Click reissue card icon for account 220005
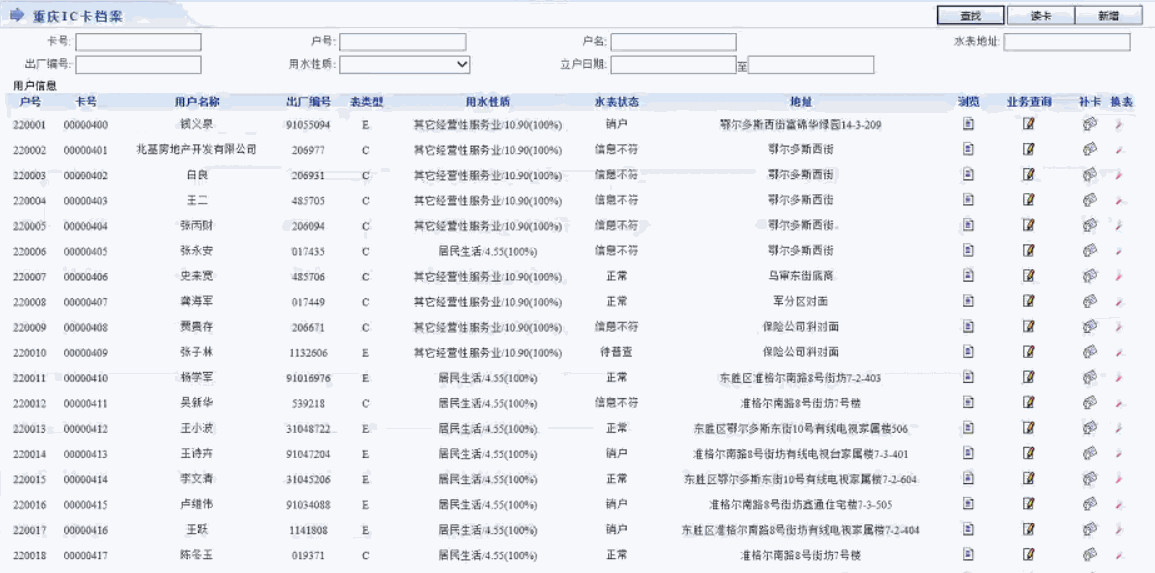 (x=1089, y=225)
